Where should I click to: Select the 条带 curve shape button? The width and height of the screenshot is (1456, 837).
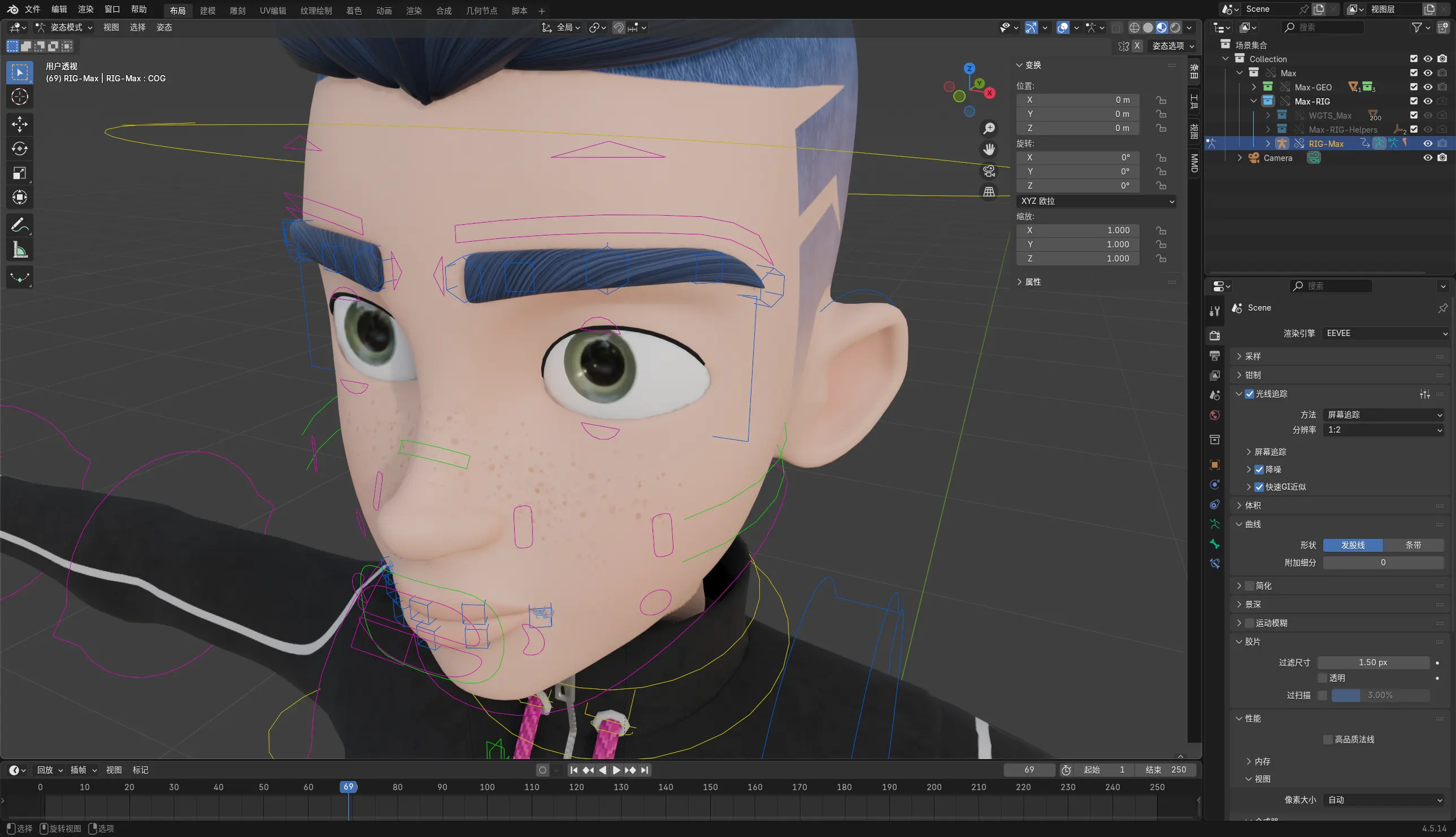1413,545
